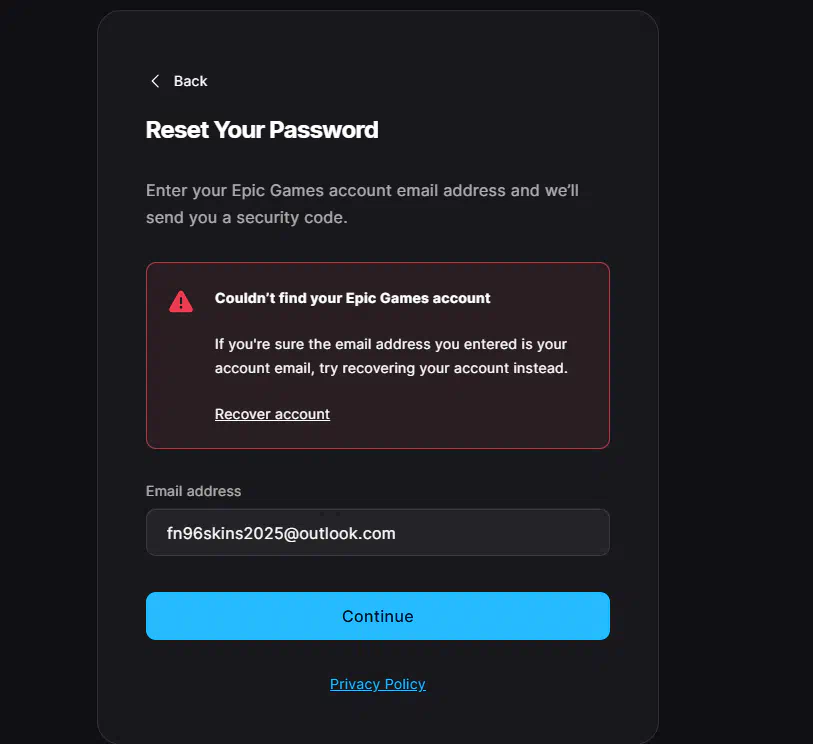Click the security code instruction paragraph

(x=362, y=204)
